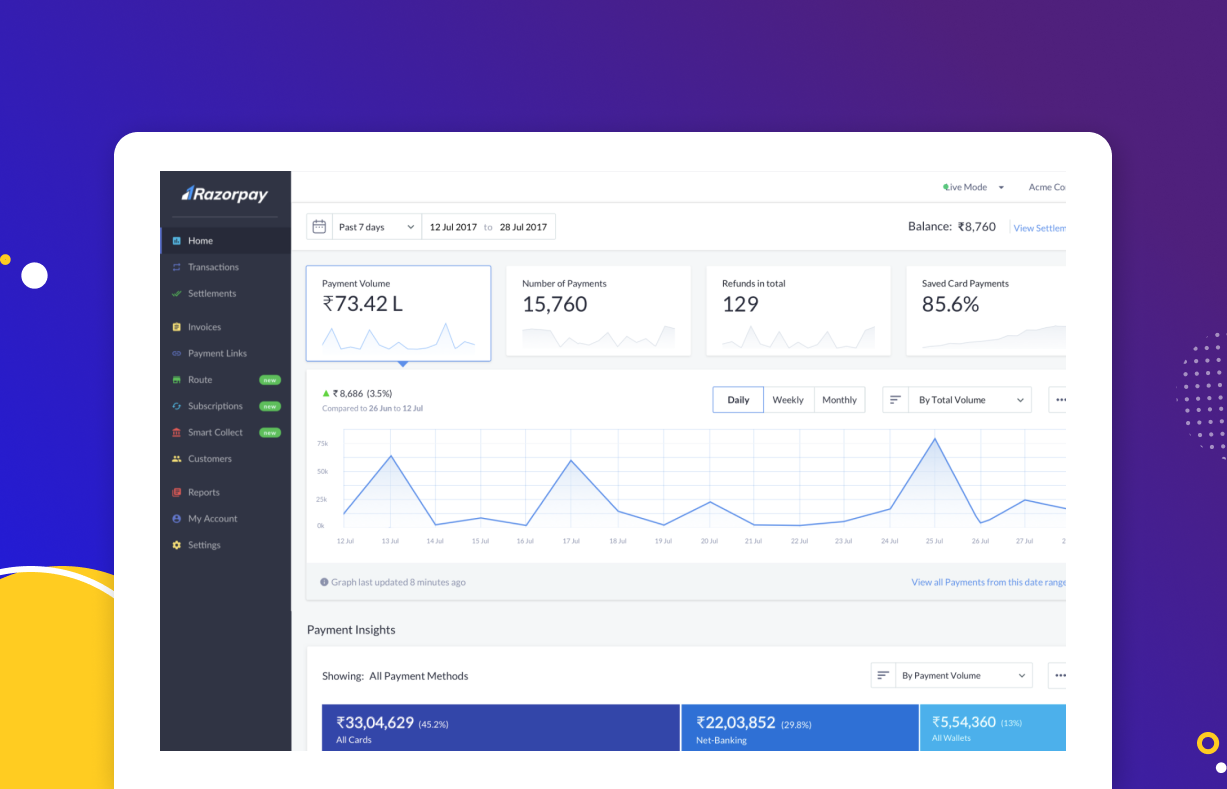Switch graph to Weekly view

tap(788, 400)
